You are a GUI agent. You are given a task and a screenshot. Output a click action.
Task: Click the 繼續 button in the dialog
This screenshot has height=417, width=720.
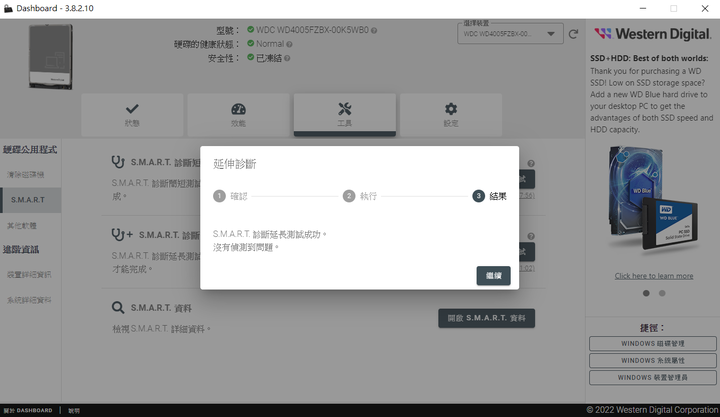coord(493,276)
